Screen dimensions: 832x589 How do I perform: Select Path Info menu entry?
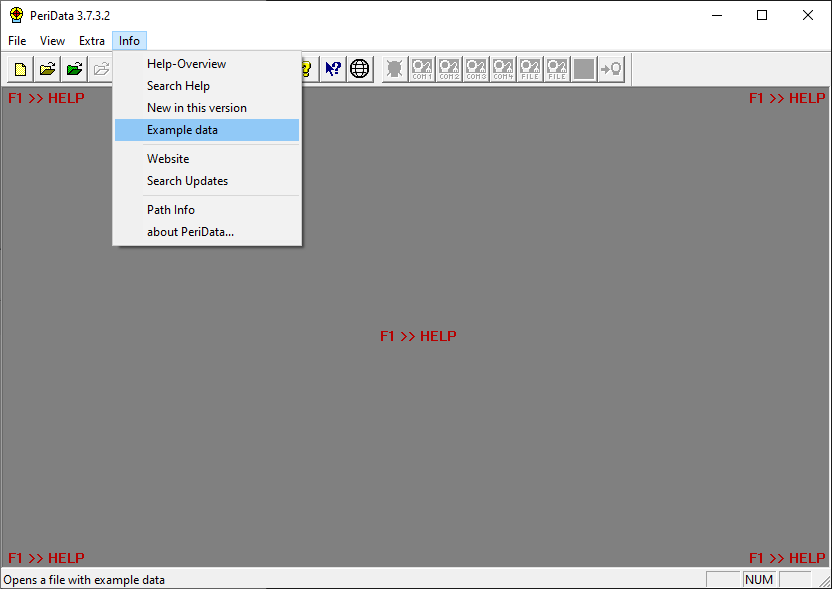[x=207, y=210]
